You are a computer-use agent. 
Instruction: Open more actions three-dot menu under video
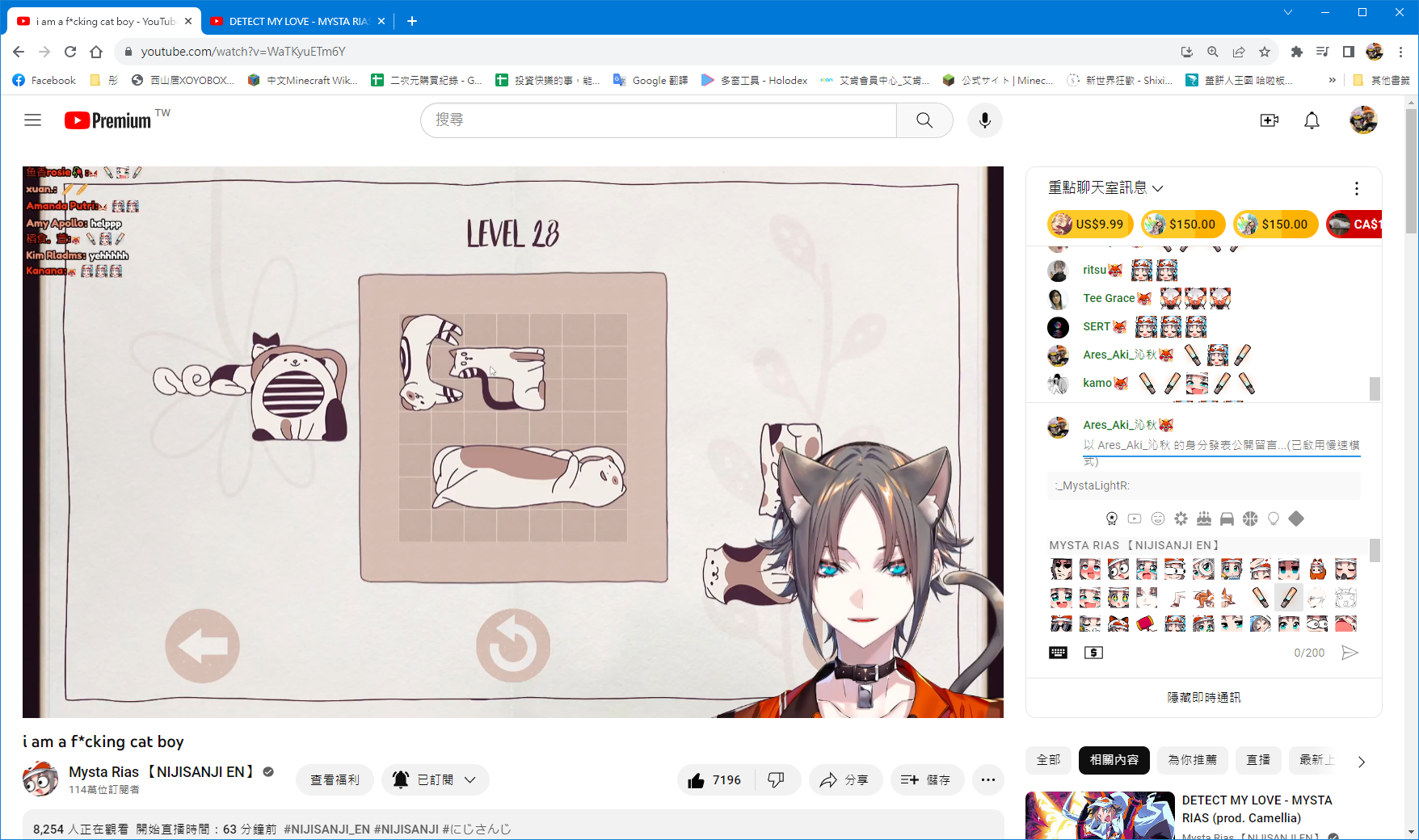987,780
